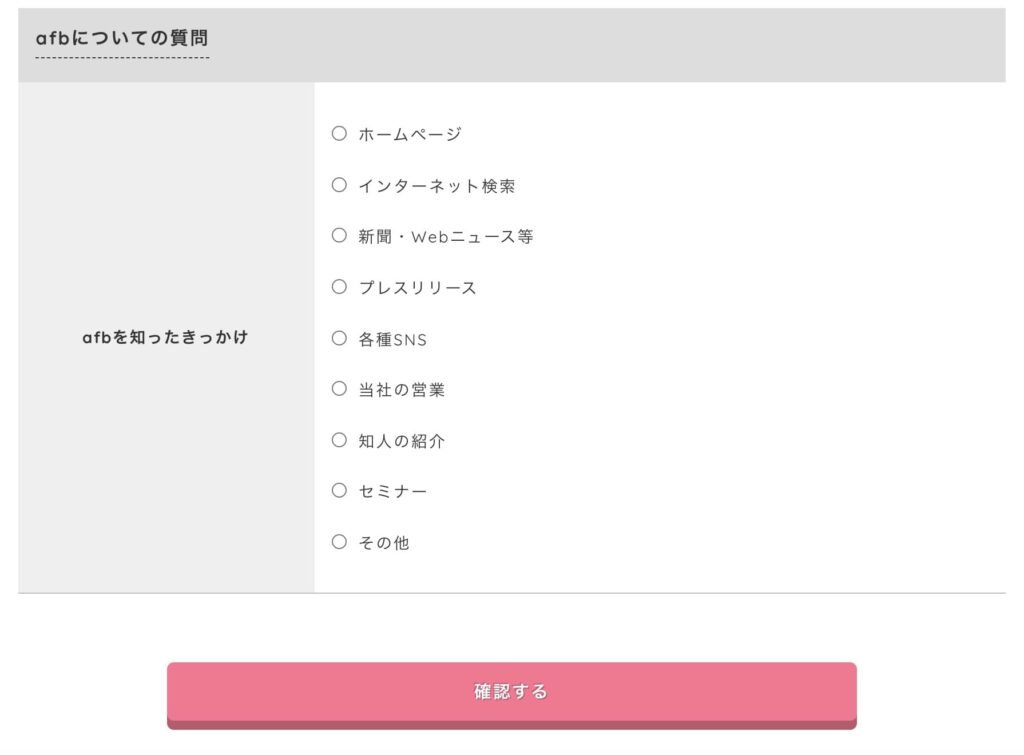Select the セミナー radio button
The width and height of the screenshot is (1024, 755).
(339, 490)
